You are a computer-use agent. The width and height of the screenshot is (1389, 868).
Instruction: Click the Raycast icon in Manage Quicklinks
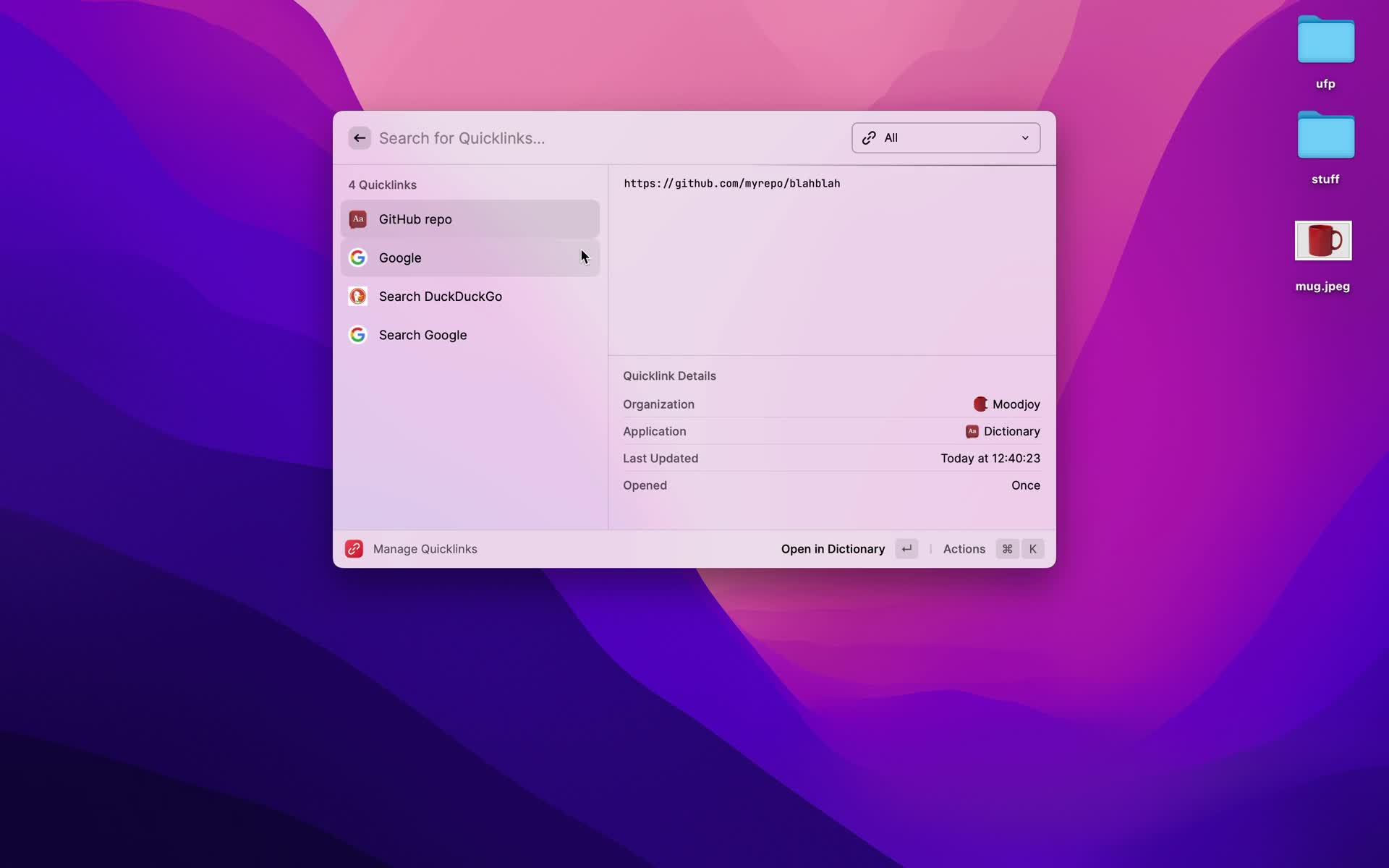354,548
